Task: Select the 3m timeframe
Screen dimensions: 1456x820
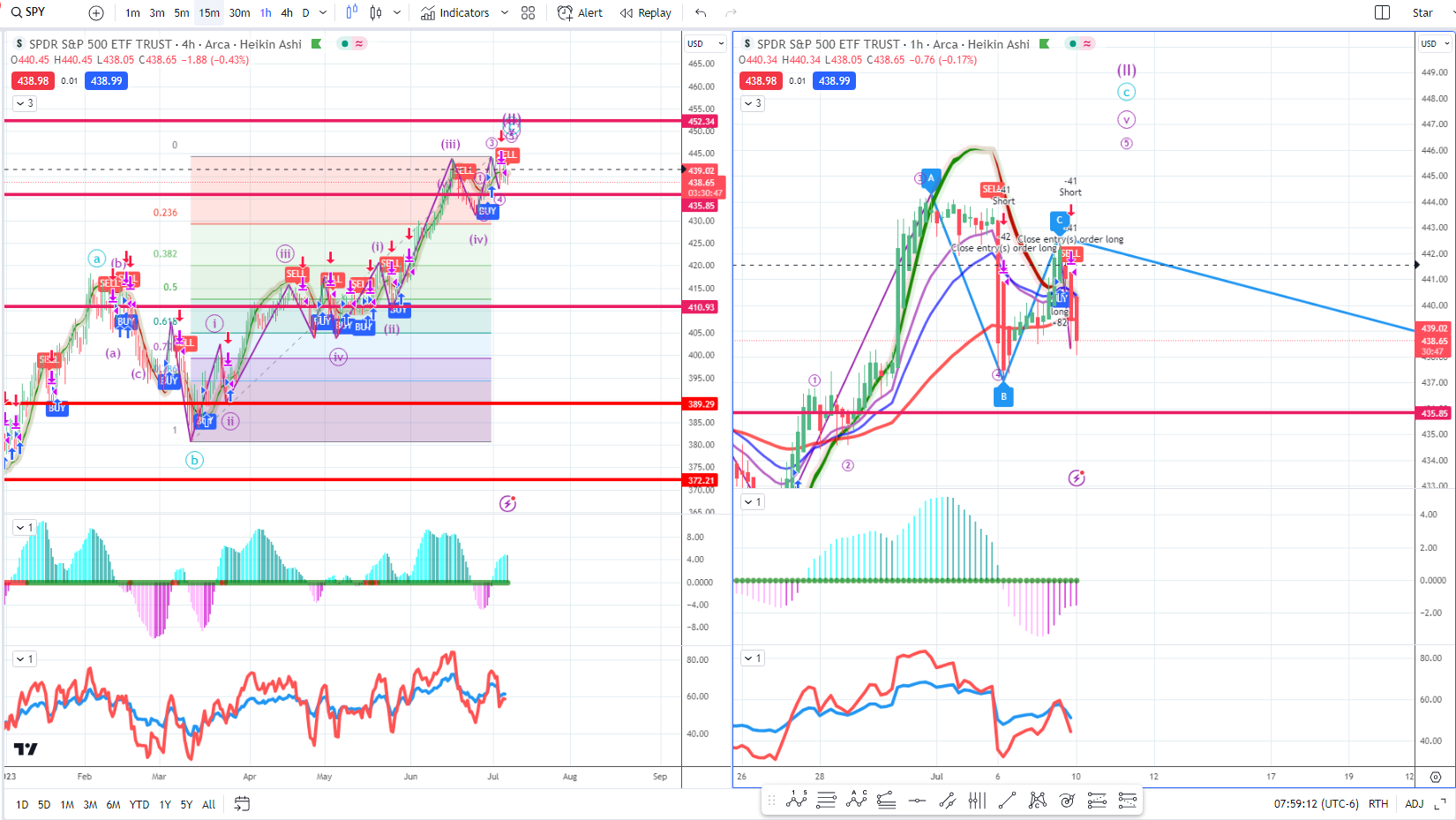Action: [x=157, y=13]
